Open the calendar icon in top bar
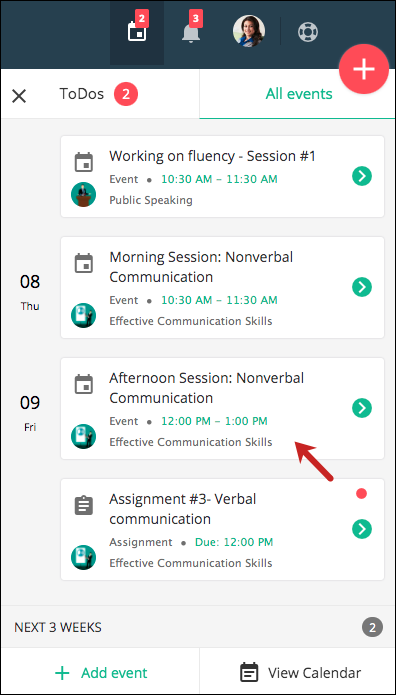Image resolution: width=396 pixels, height=695 pixels. [x=137, y=32]
